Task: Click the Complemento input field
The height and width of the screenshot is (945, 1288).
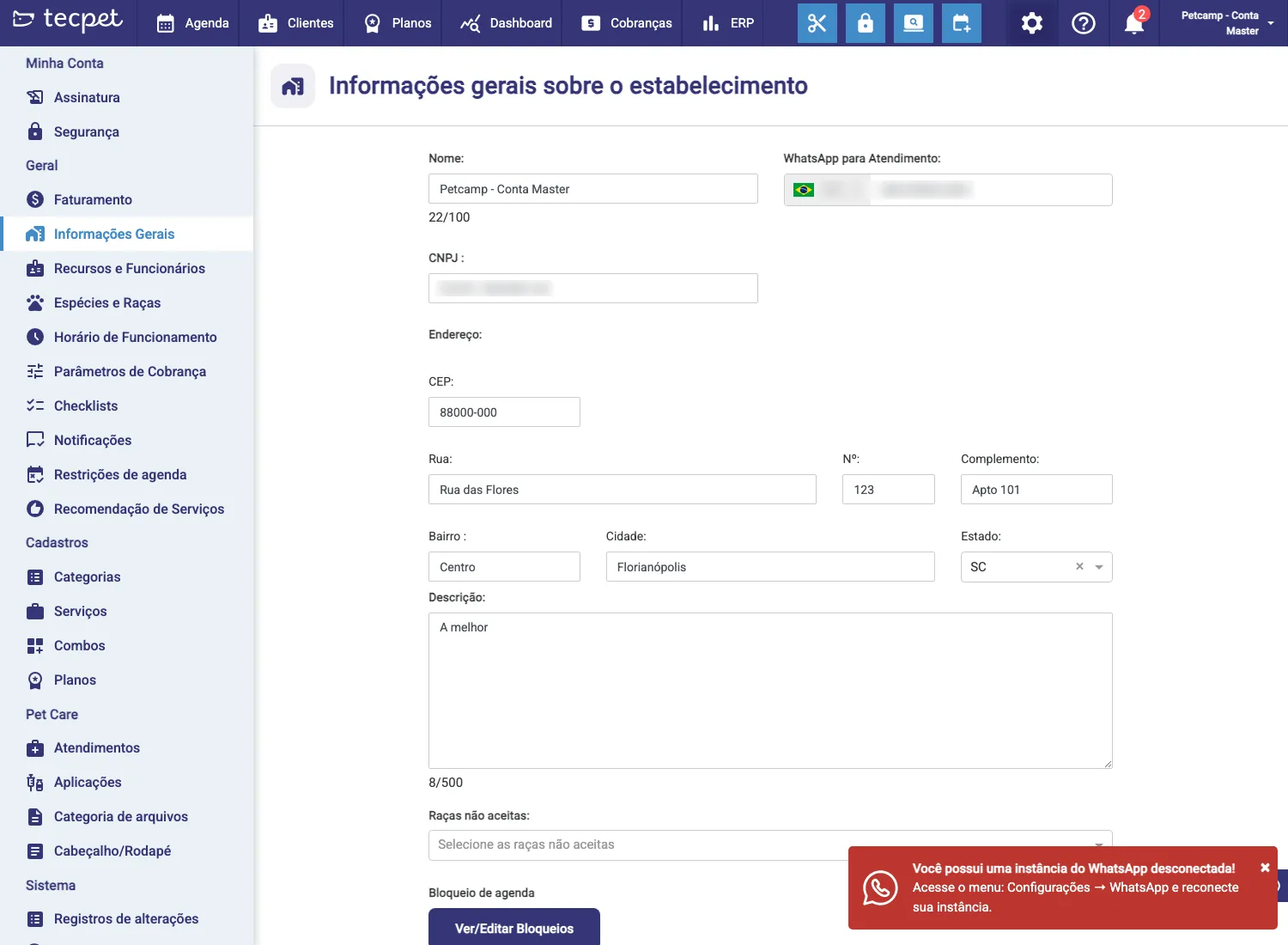Action: [1036, 490]
